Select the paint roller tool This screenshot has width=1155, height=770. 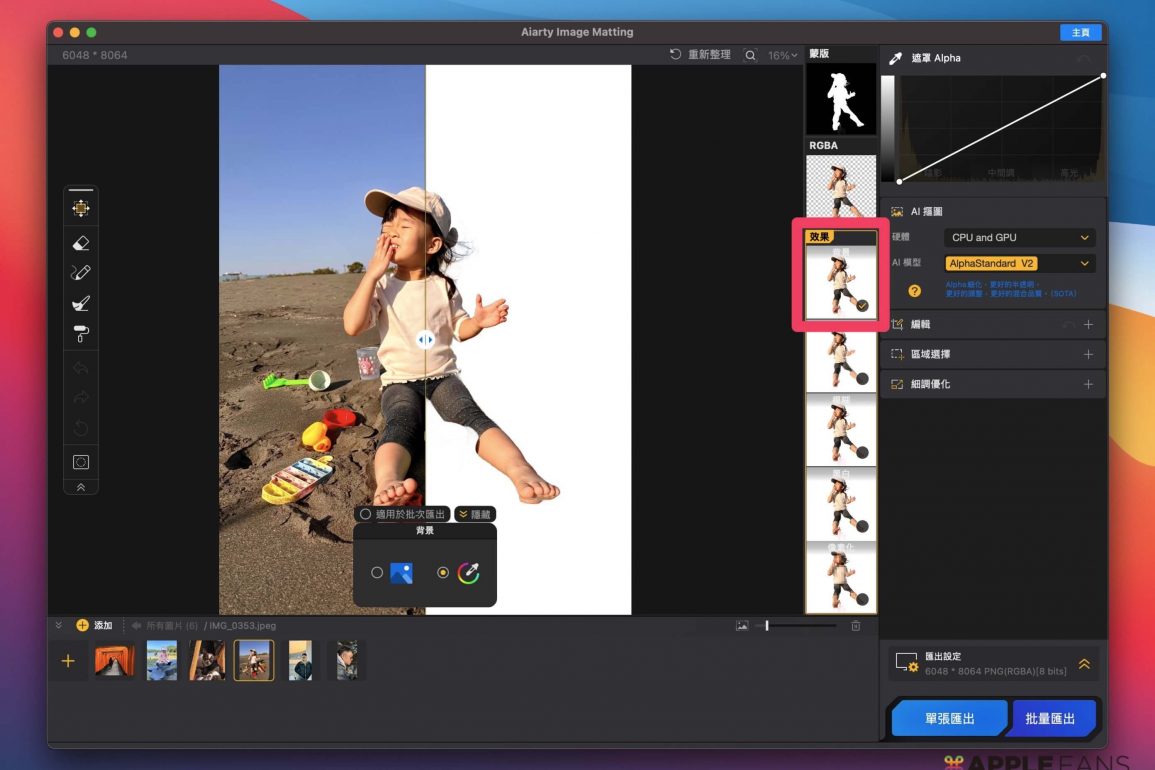click(81, 334)
